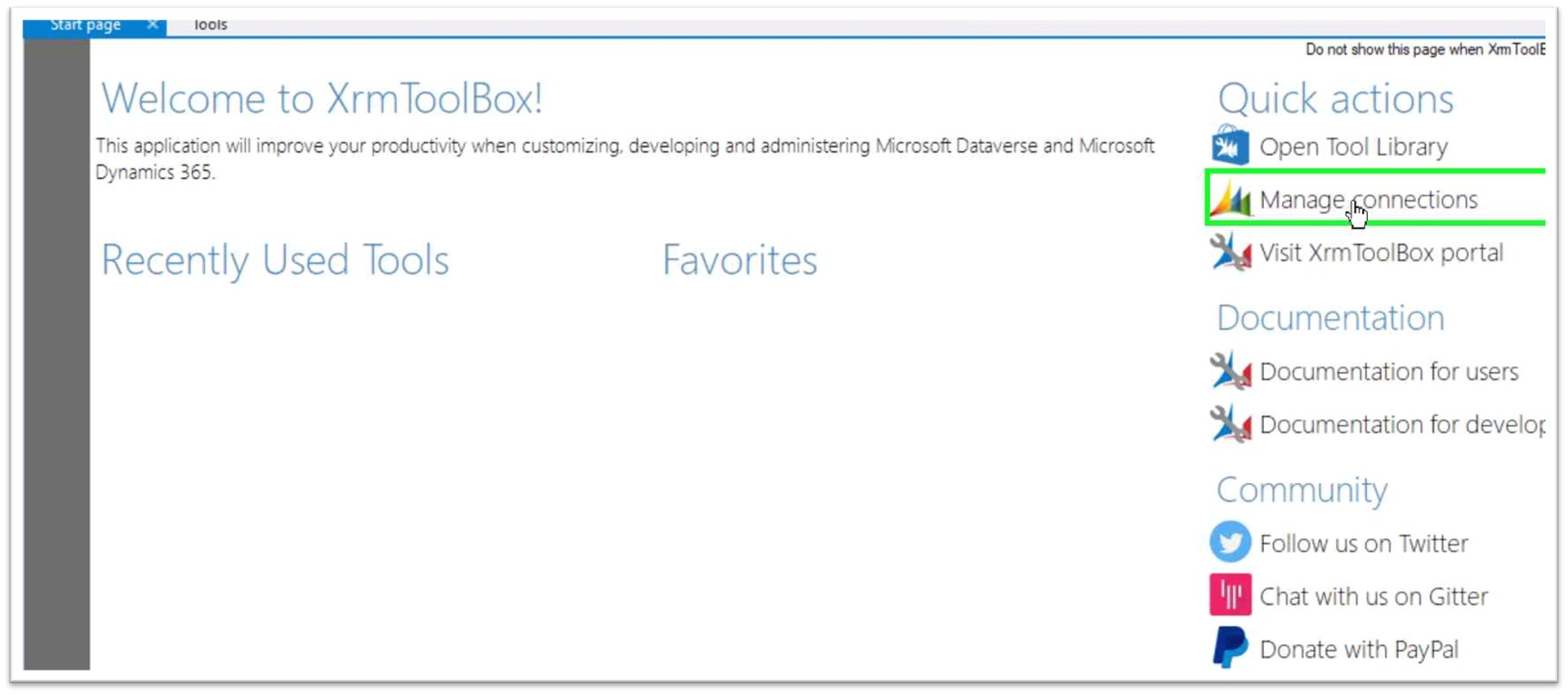Click the Documentation for developers icon
The height and width of the screenshot is (695, 1568).
1230,424
